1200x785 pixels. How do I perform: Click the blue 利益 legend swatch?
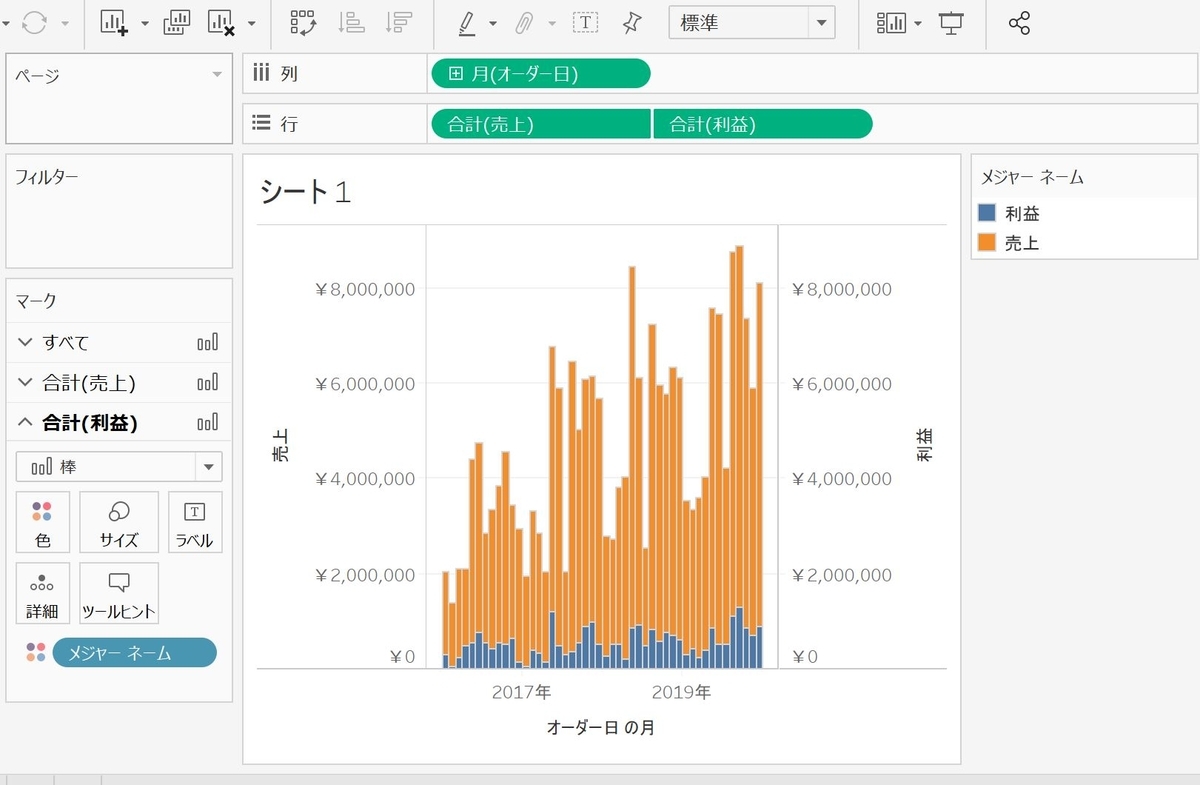point(987,212)
